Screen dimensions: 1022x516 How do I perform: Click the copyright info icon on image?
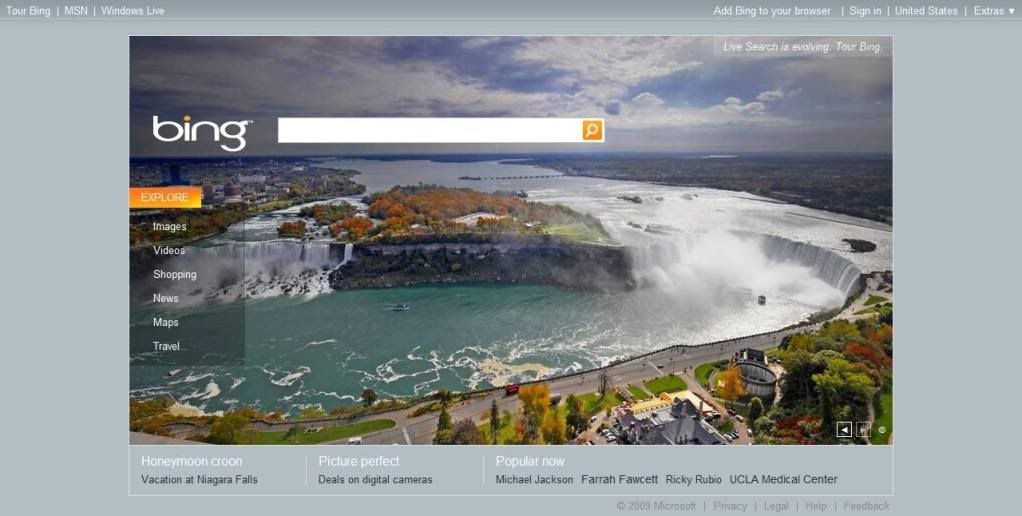[x=882, y=429]
